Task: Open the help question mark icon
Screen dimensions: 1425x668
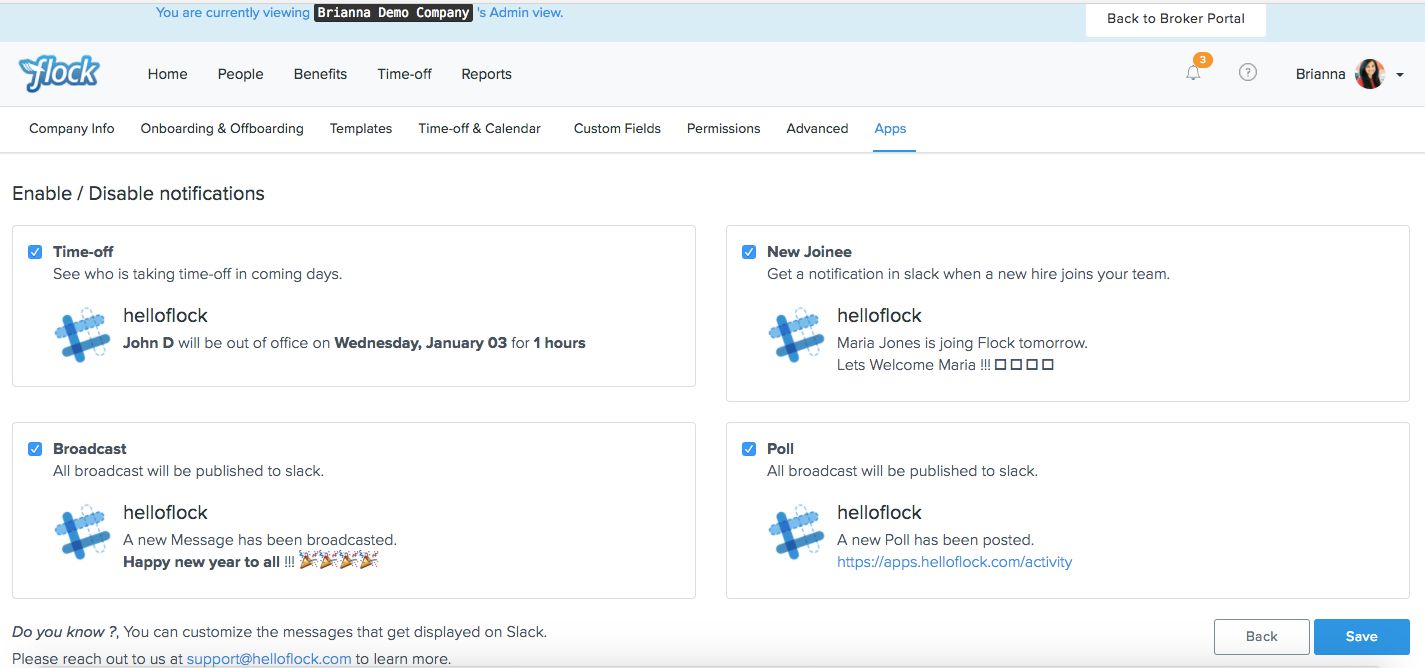Action: (1247, 72)
